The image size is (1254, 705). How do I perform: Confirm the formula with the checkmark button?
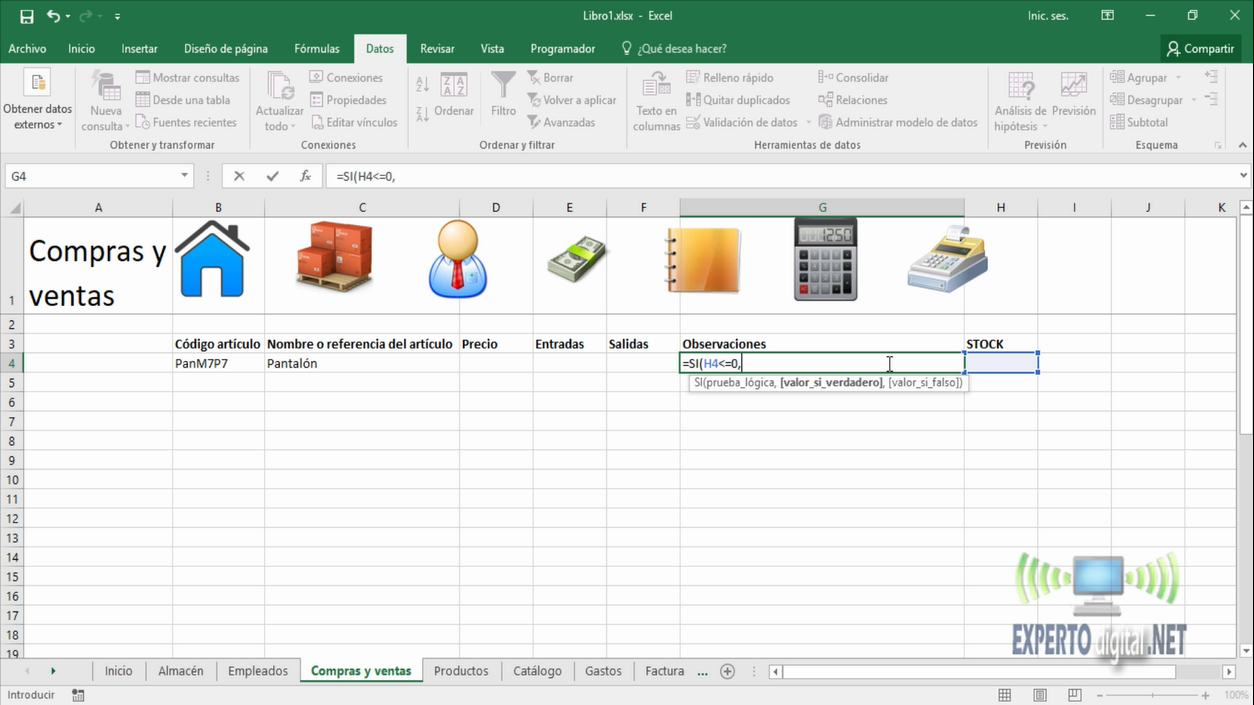[x=272, y=176]
